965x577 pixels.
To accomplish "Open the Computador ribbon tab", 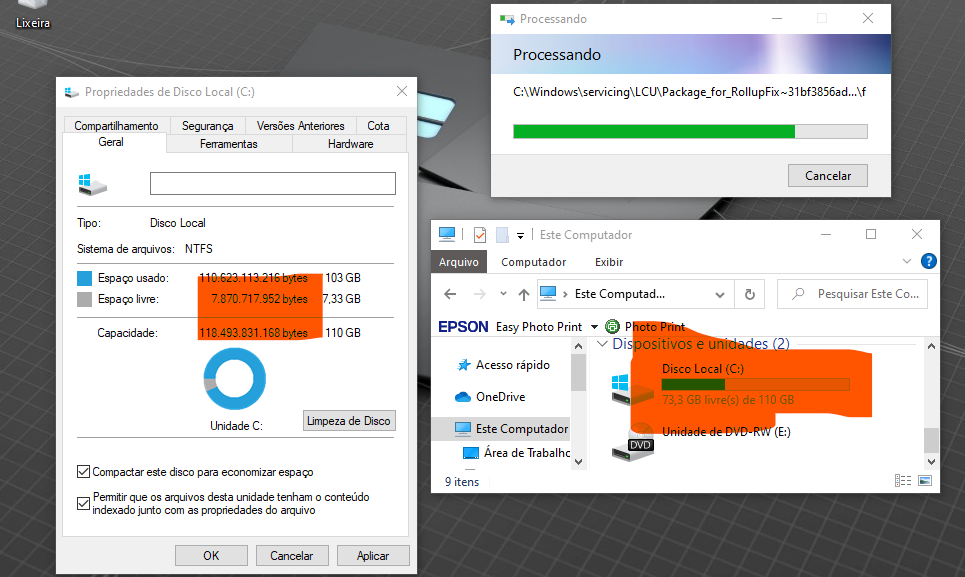I will click(x=534, y=262).
